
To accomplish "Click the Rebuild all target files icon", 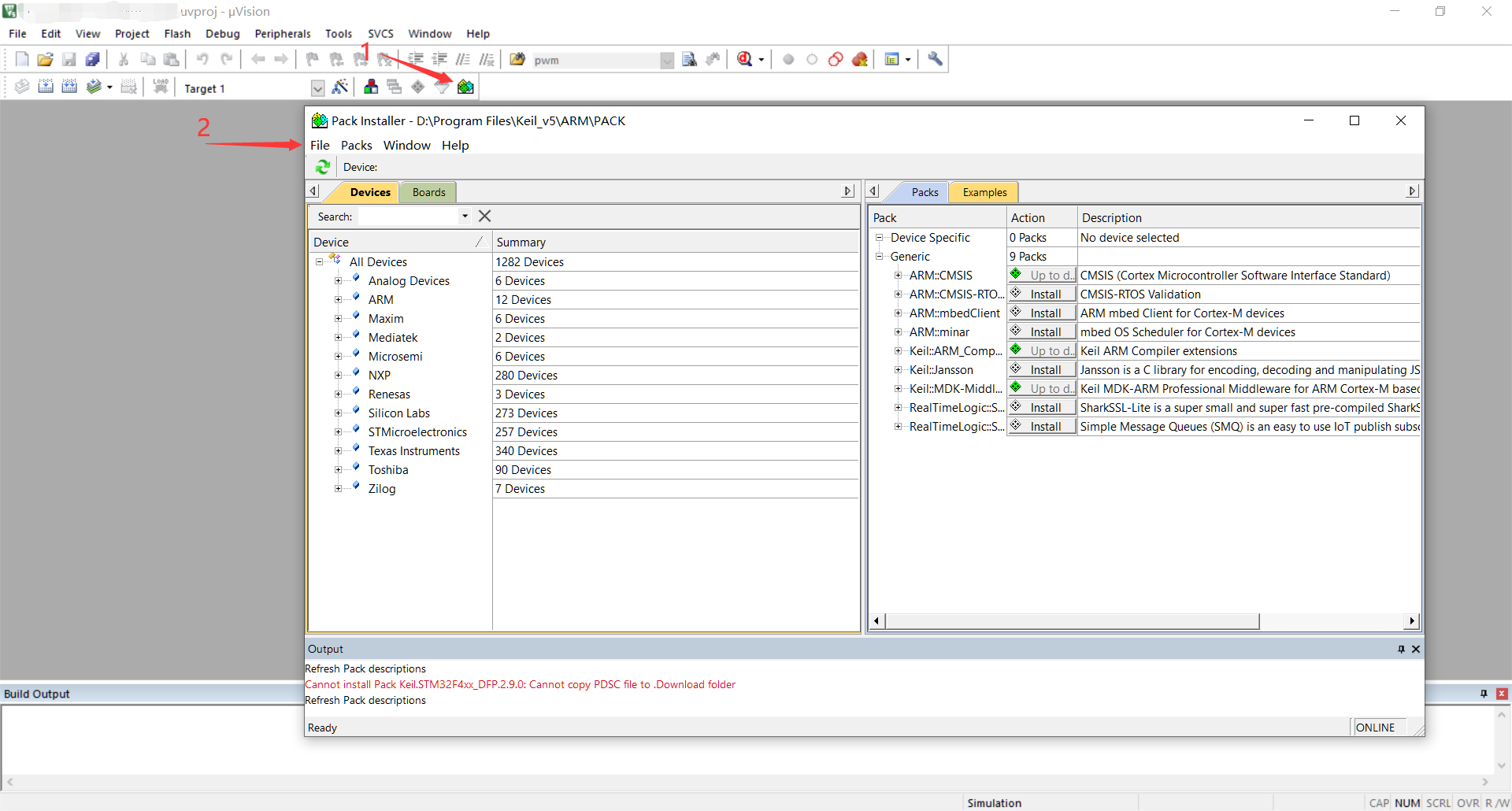I will (x=69, y=87).
